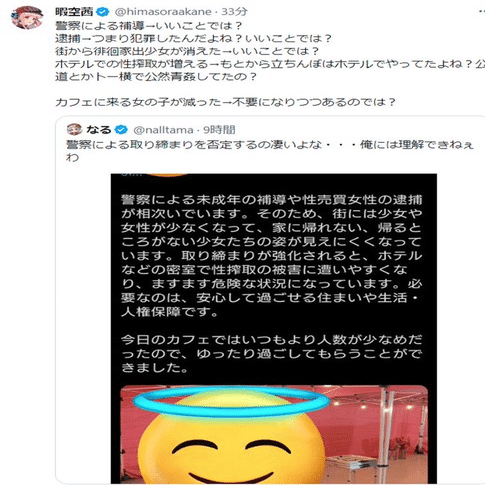Click the paragraph 今日のカフェでは in the image
The image size is (485, 485).
(x=272, y=353)
